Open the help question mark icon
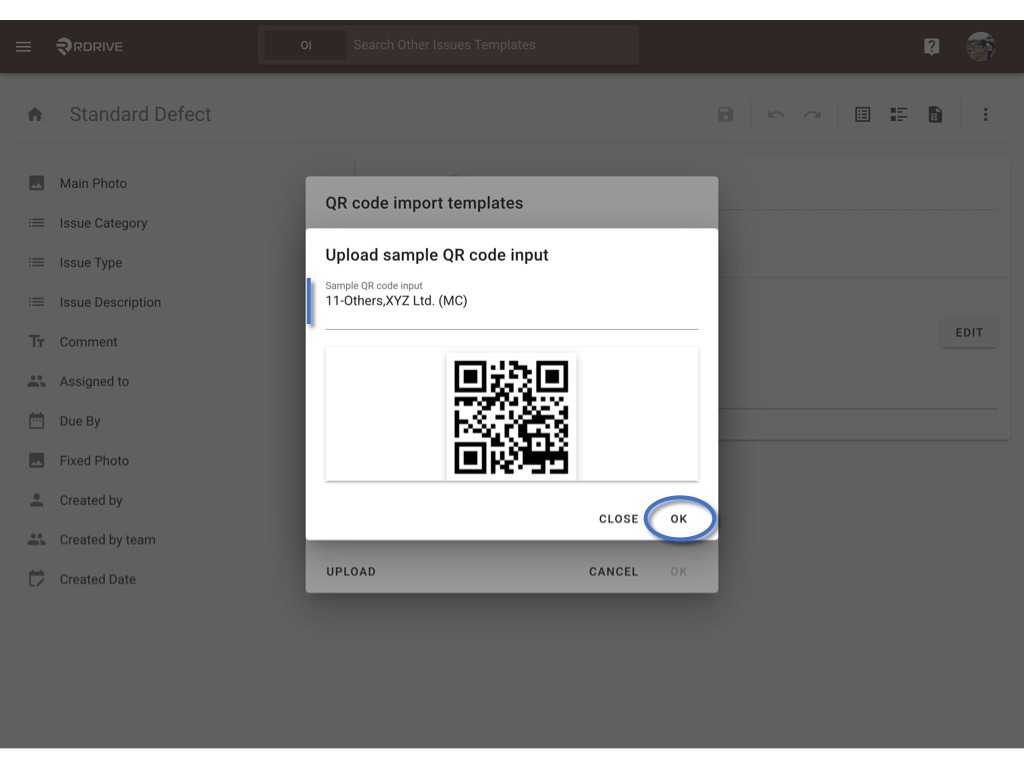 coord(931,46)
